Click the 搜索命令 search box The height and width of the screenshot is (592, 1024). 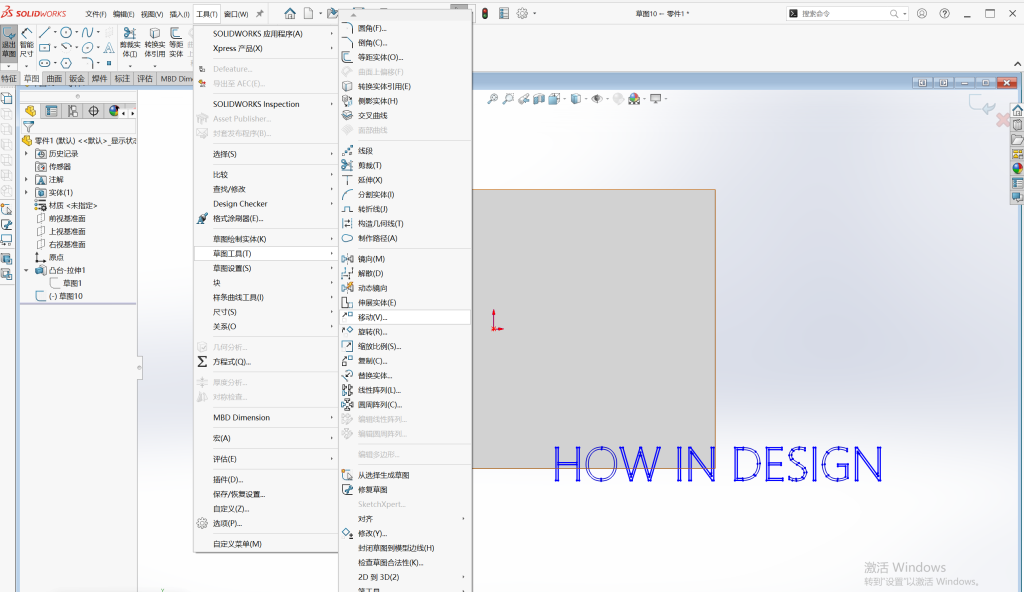(x=846, y=13)
